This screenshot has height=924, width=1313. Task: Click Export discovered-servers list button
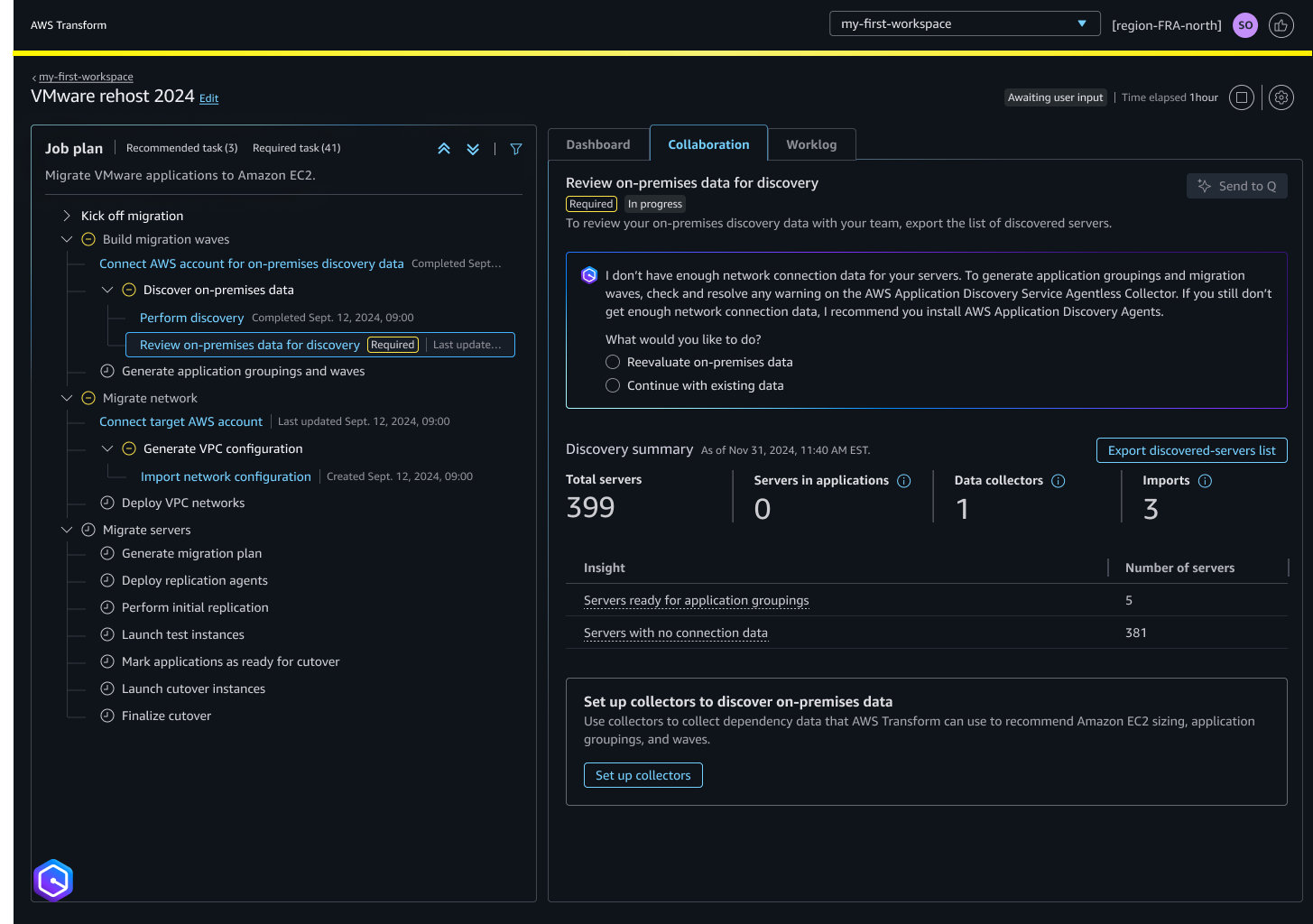click(x=1191, y=450)
